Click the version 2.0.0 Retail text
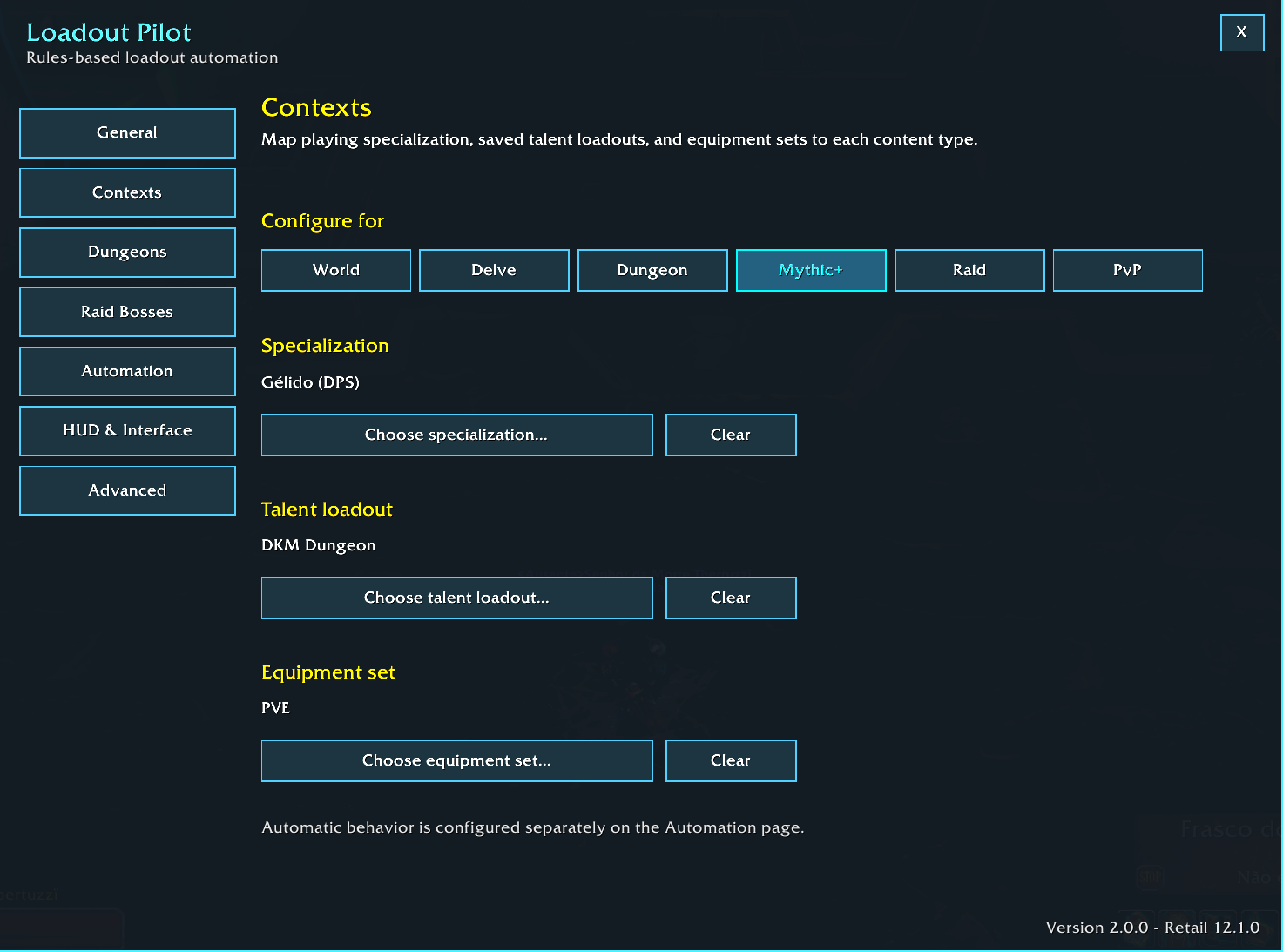The image size is (1283, 952). pos(1153,928)
